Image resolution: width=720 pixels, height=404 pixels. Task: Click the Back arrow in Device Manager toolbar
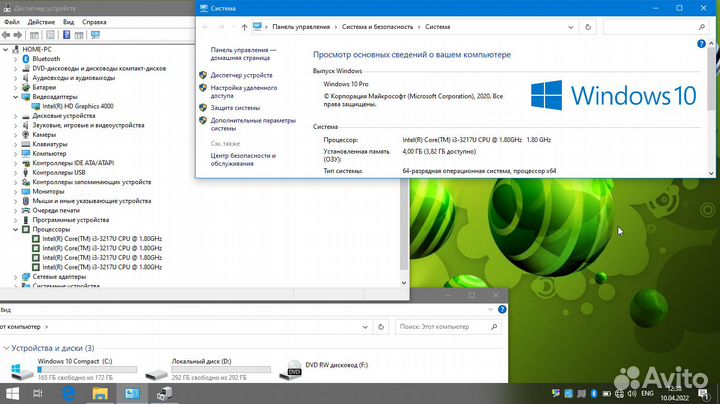point(6,35)
